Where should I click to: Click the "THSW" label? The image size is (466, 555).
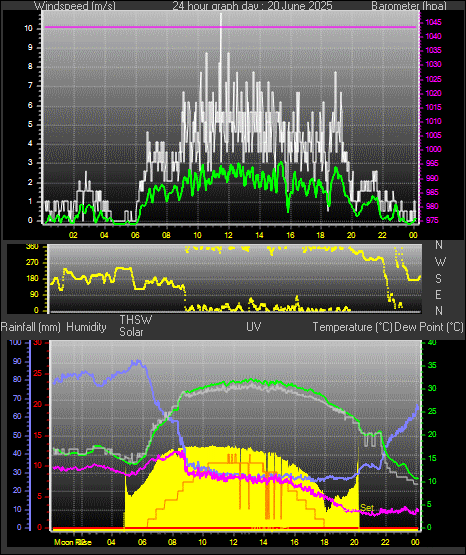click(x=136, y=320)
